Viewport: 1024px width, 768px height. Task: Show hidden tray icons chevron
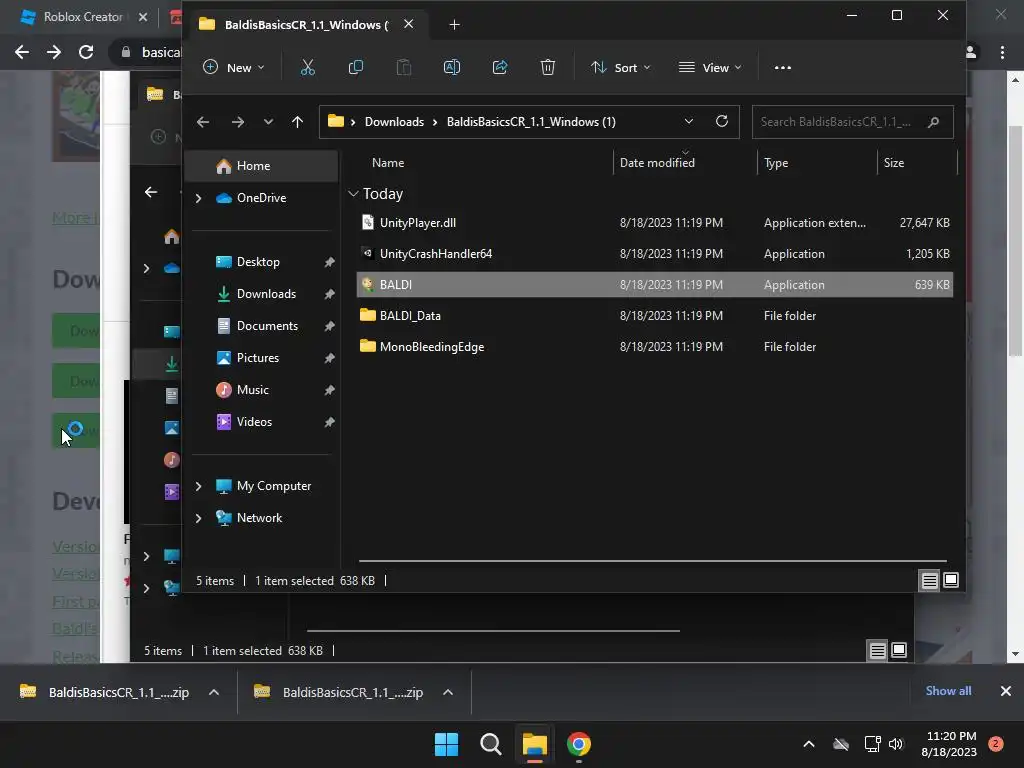tap(808, 744)
